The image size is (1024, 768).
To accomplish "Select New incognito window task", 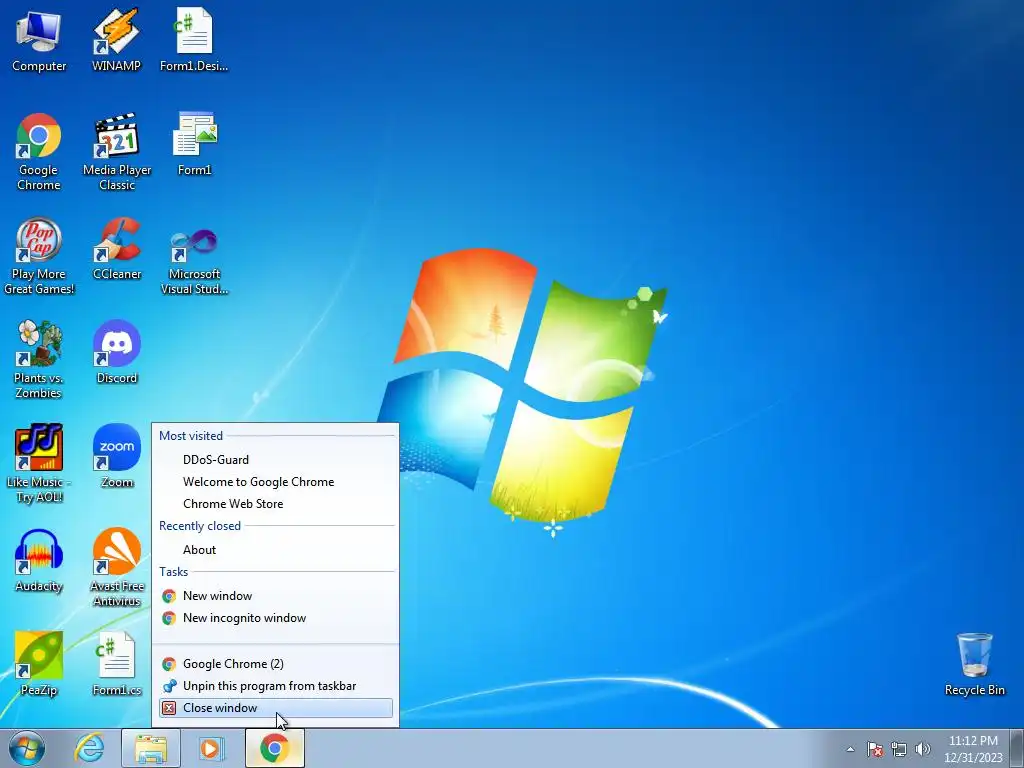I will tap(276, 618).
